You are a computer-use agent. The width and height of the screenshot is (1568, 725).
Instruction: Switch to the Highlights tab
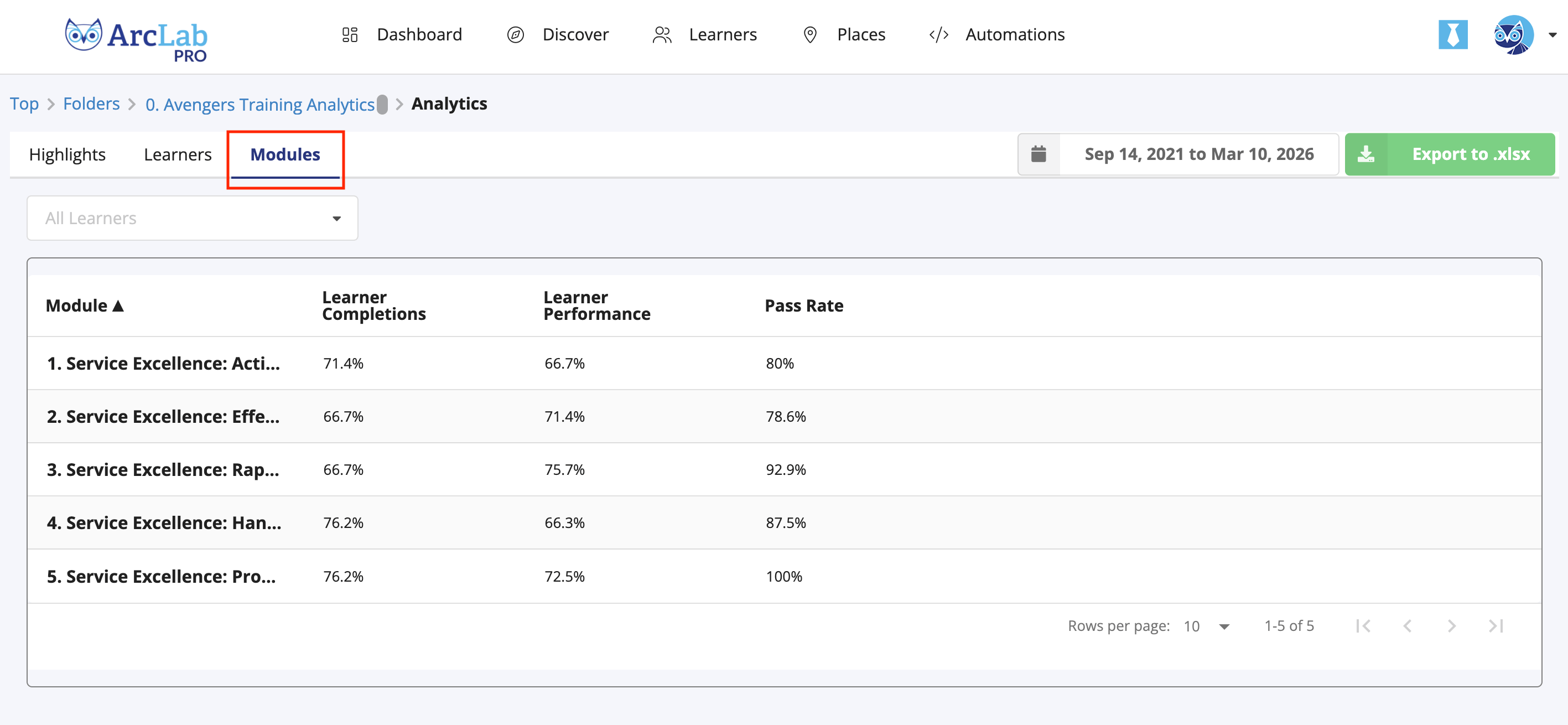68,154
